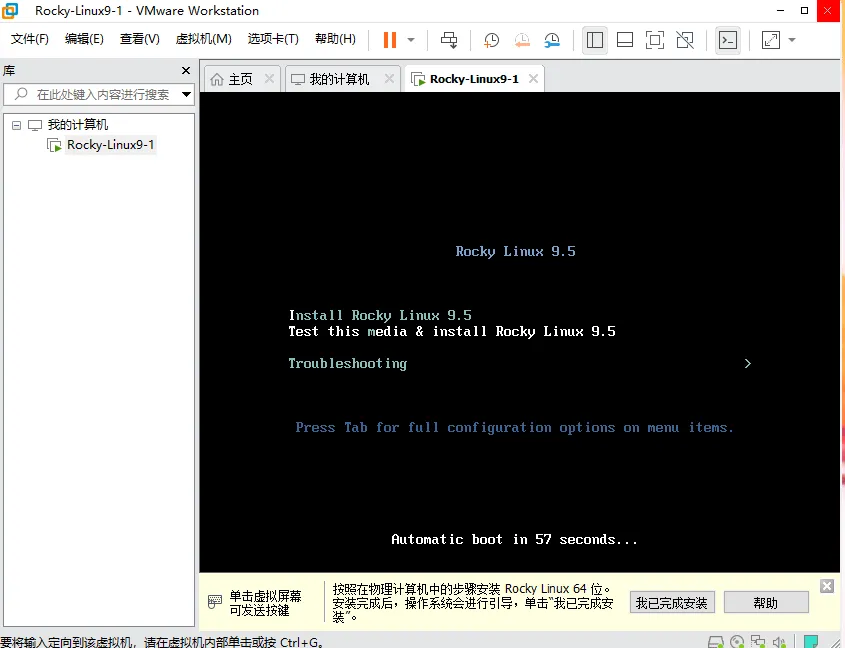Select the Troubleshooting boot entry

tap(348, 364)
